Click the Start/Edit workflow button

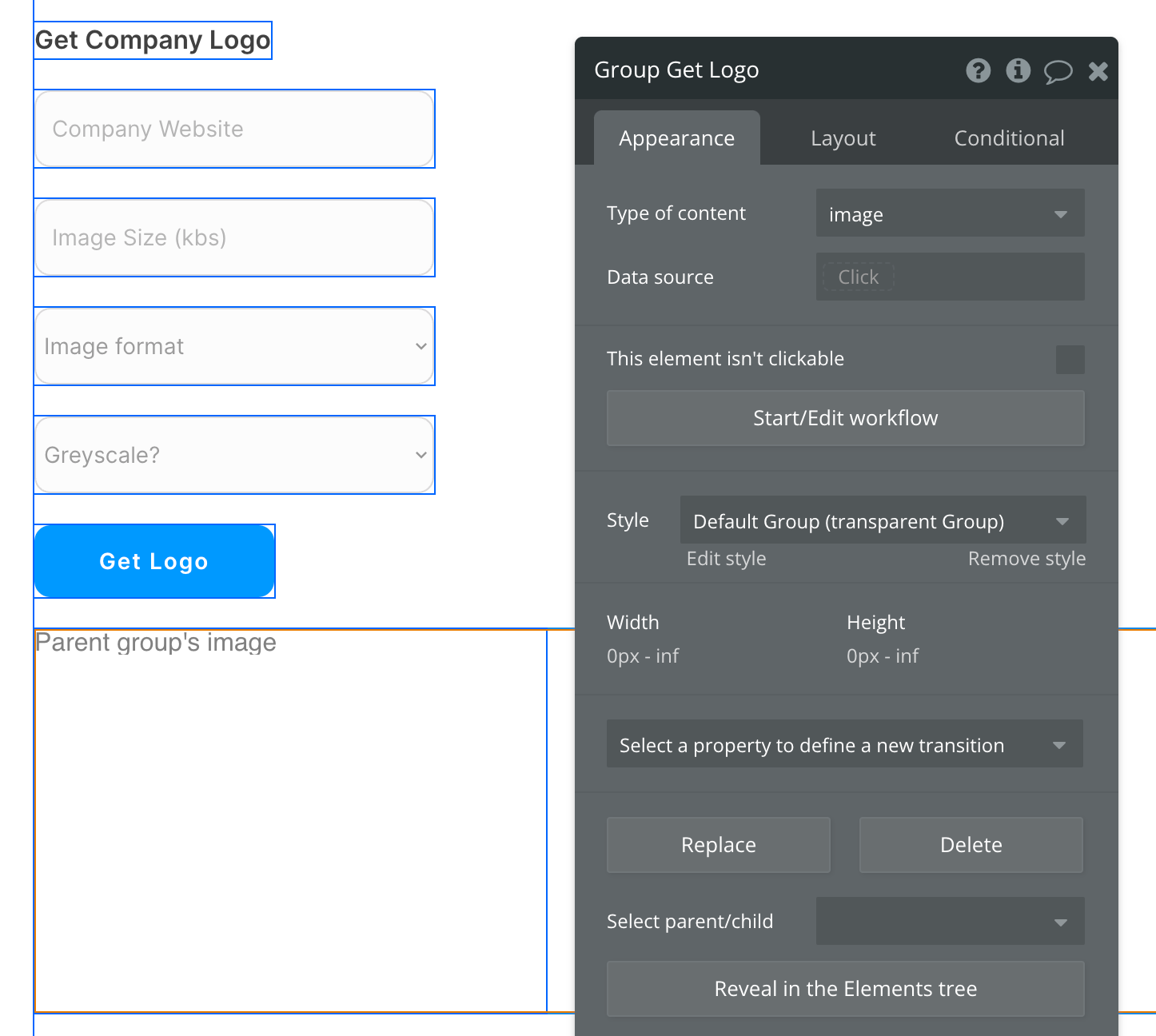click(845, 418)
